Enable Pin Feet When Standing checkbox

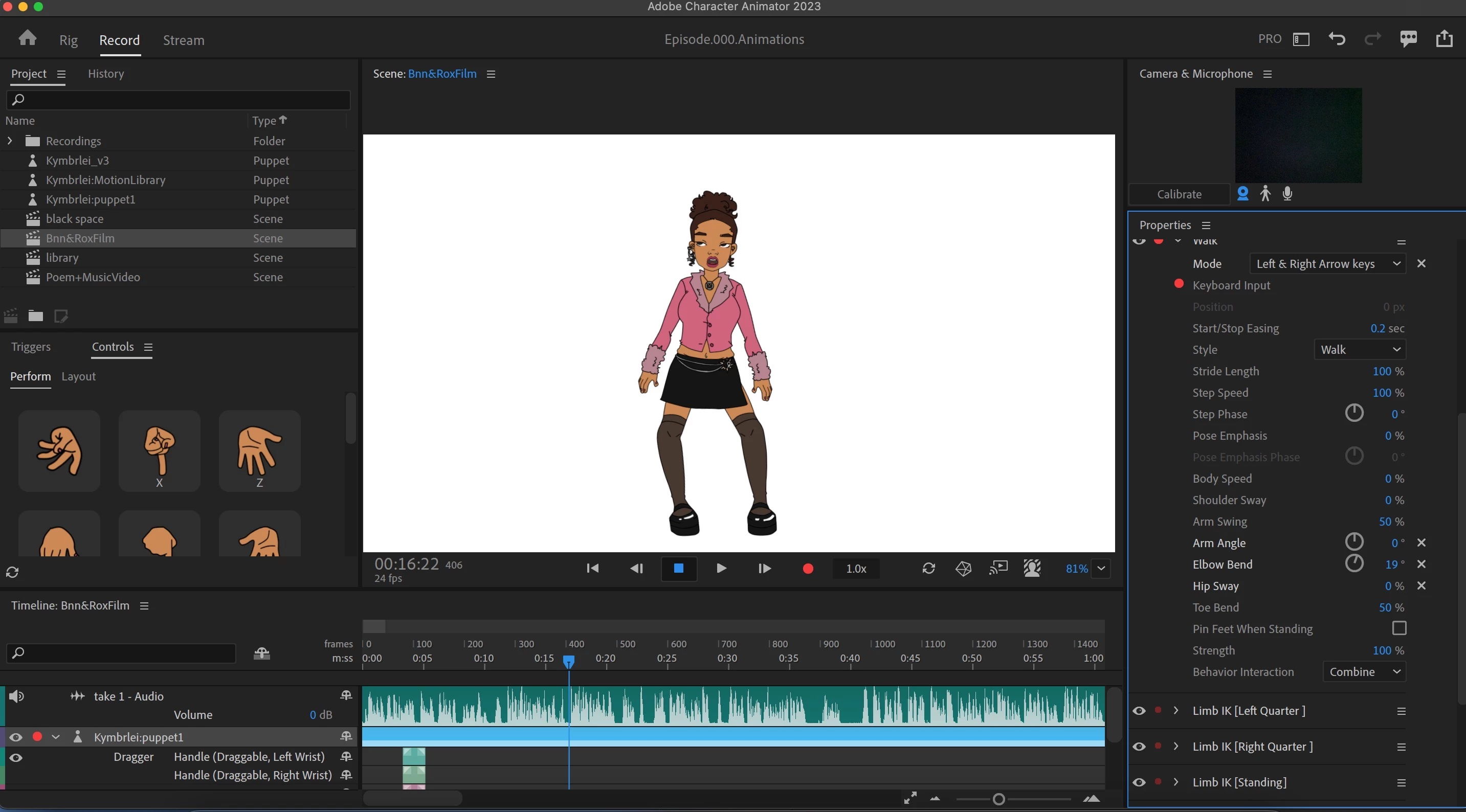(x=1399, y=628)
